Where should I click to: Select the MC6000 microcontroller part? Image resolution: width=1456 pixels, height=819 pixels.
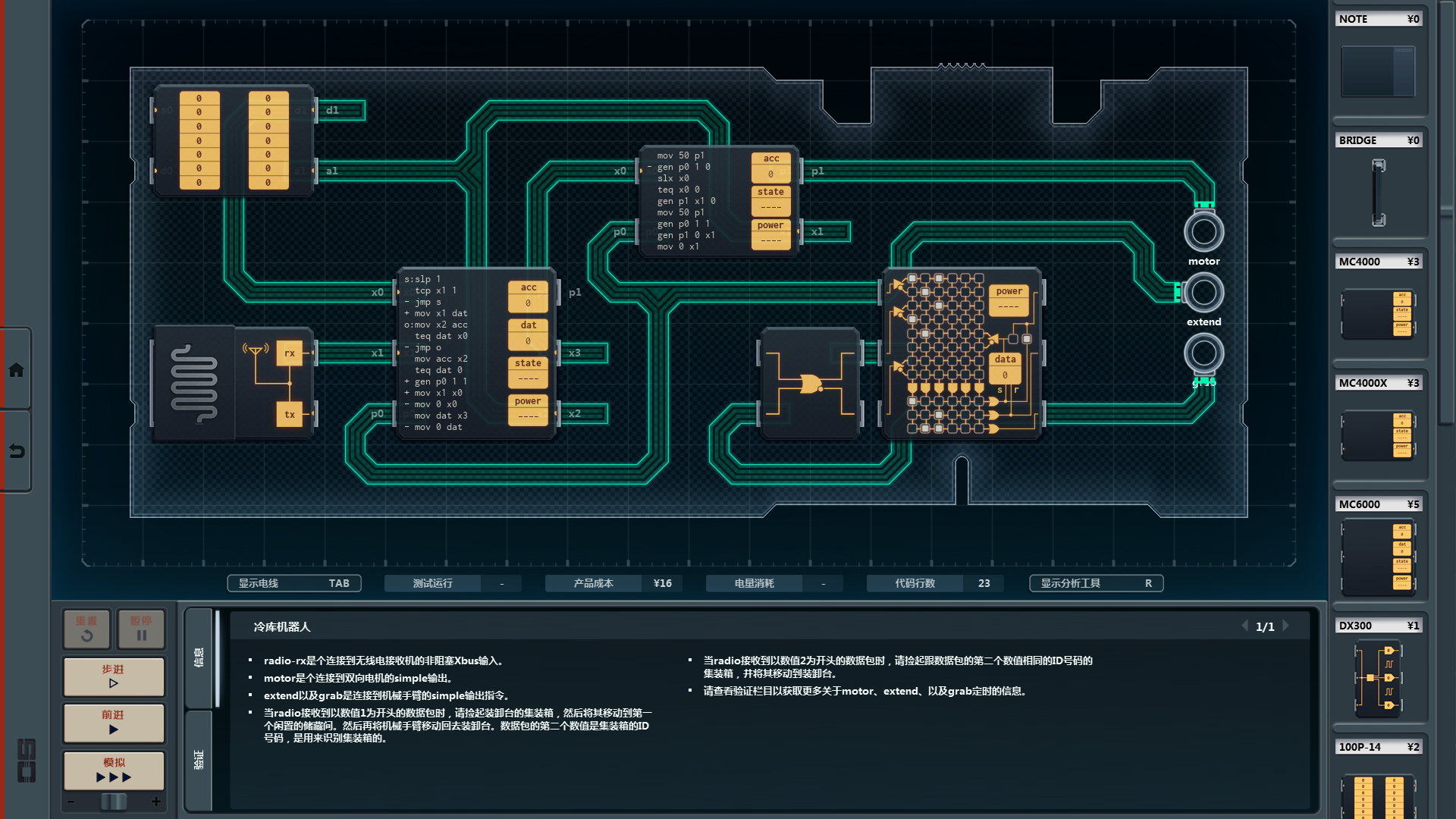tap(1378, 557)
